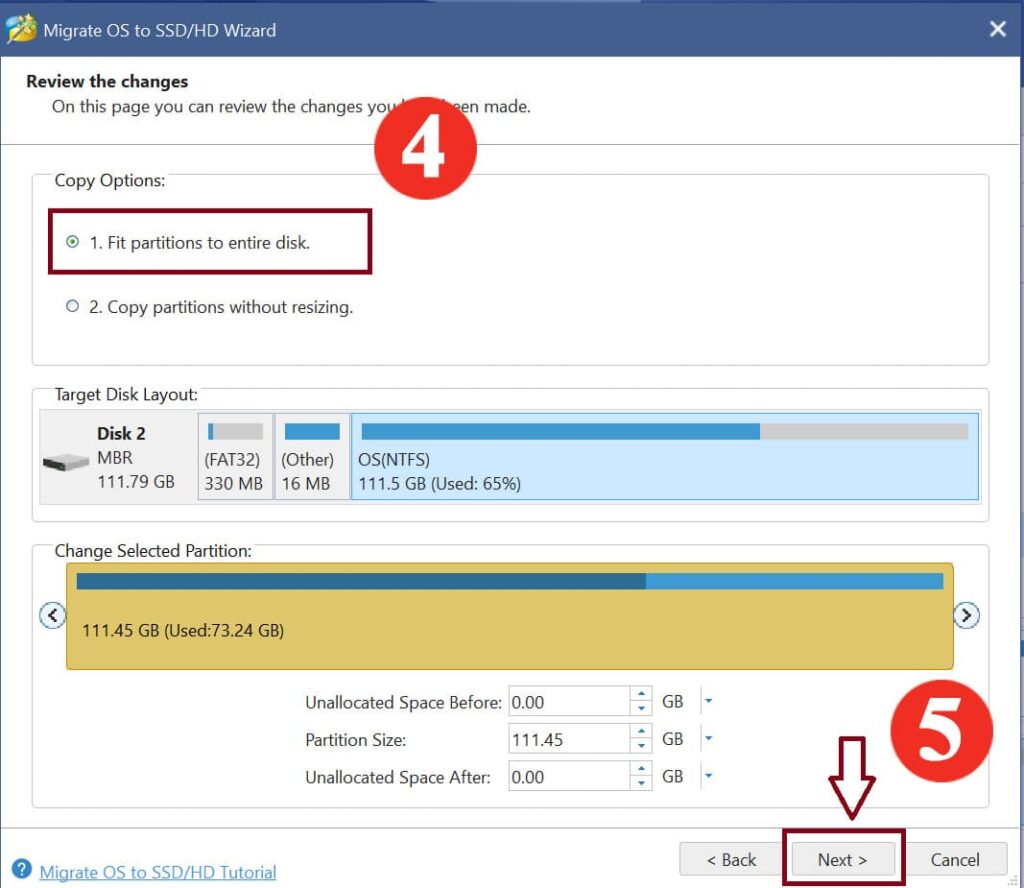Open the Migrate OS to SSD/HD Tutorial link
Viewport: 1024px width, 888px height.
coord(158,872)
